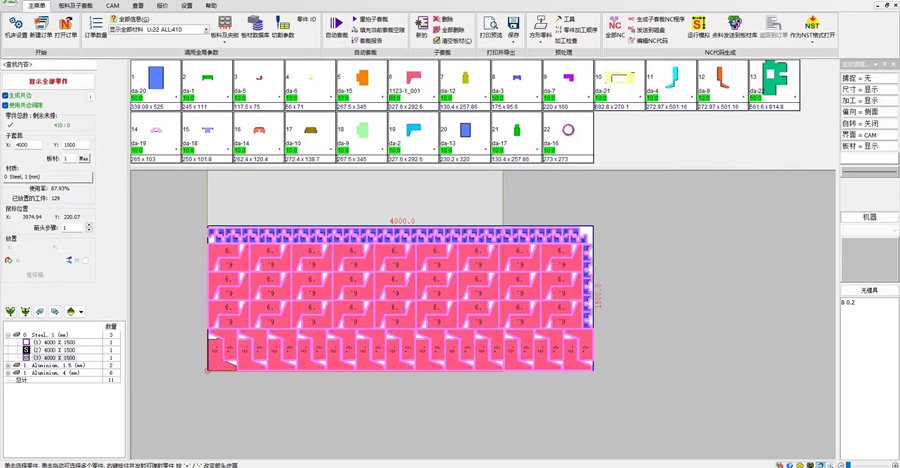This screenshot has height=468, width=900.
Task: Expand the 1 Aluminium, 1.5 (mm) tree node
Action: [x=9, y=366]
